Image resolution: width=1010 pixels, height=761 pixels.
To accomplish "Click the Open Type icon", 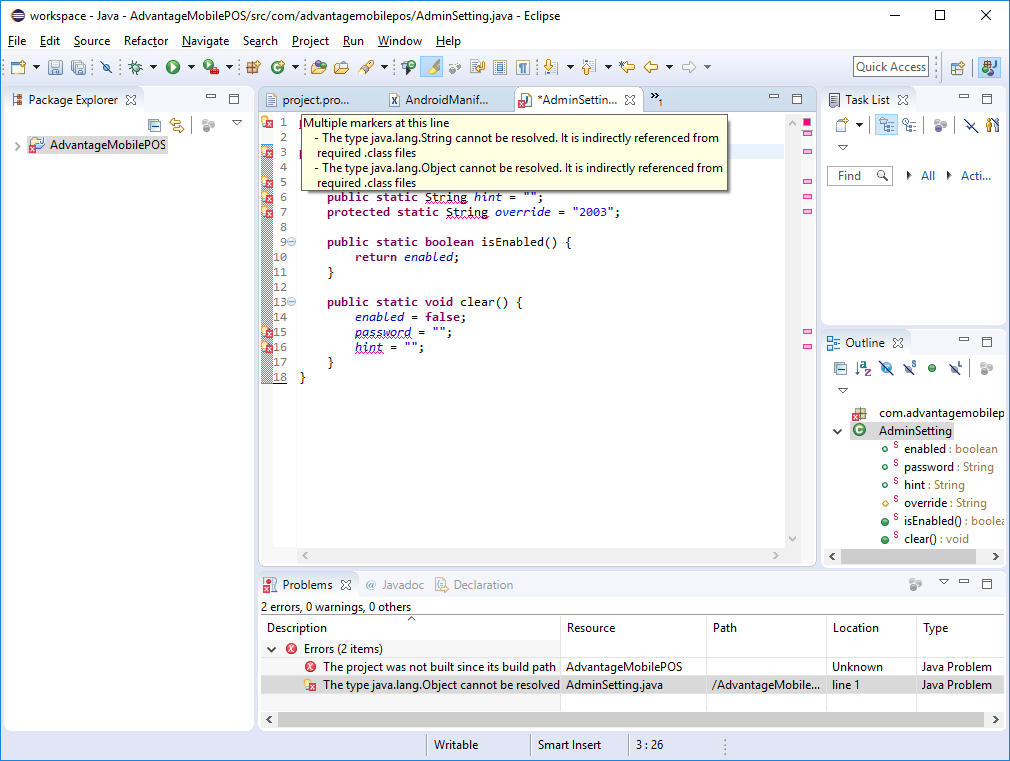I will pyautogui.click(x=319, y=67).
